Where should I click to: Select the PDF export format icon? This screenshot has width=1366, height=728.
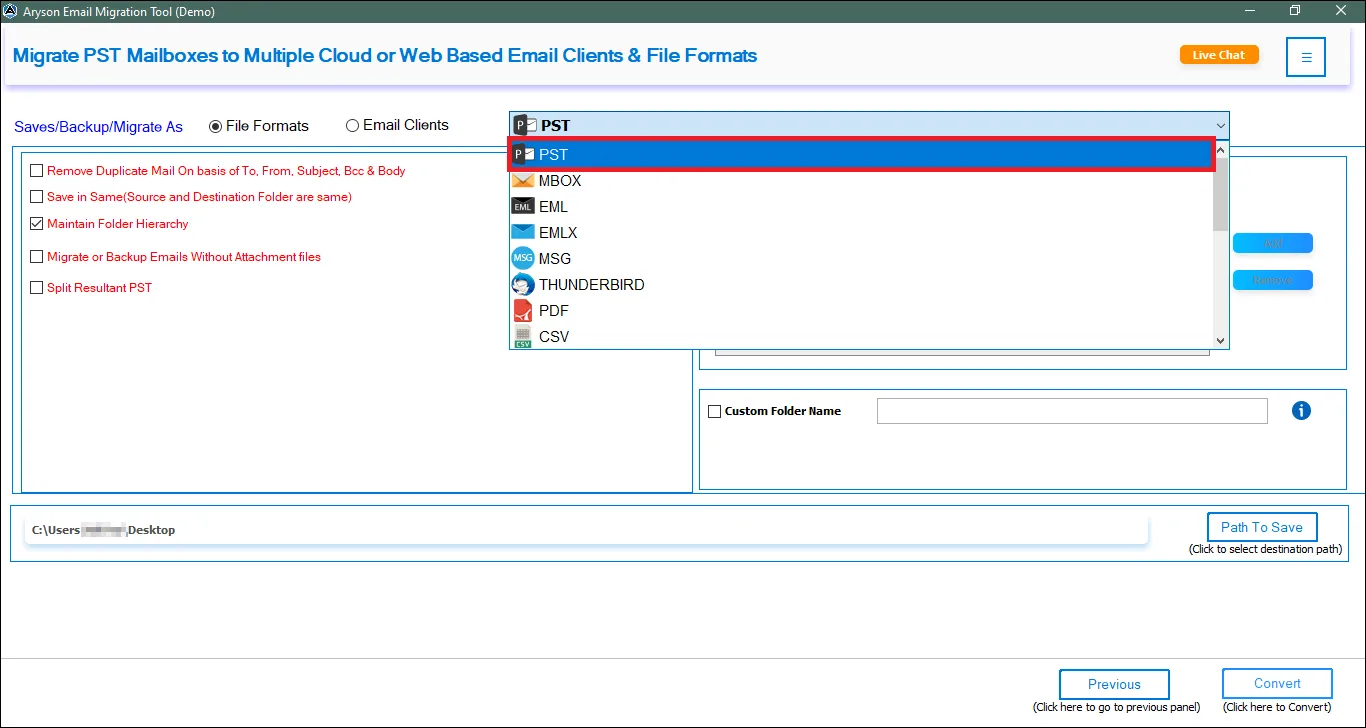pos(522,310)
